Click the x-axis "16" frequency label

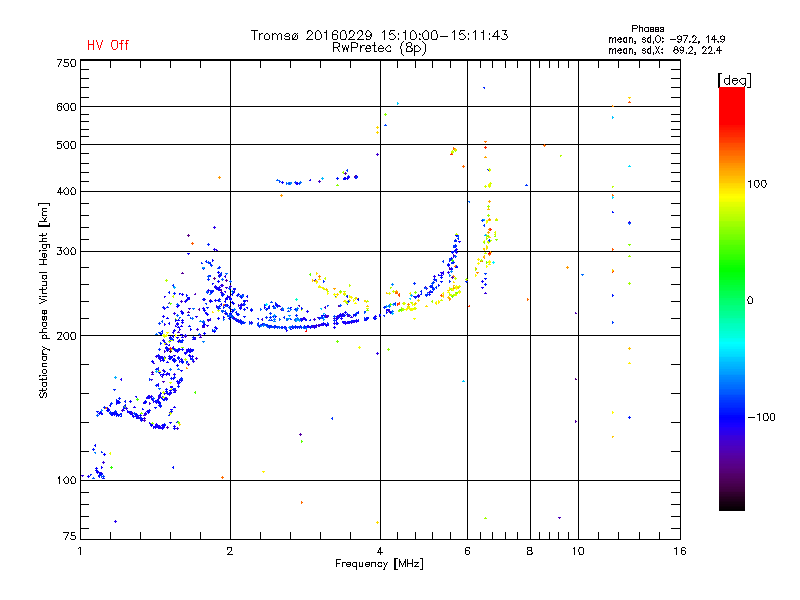680,551
